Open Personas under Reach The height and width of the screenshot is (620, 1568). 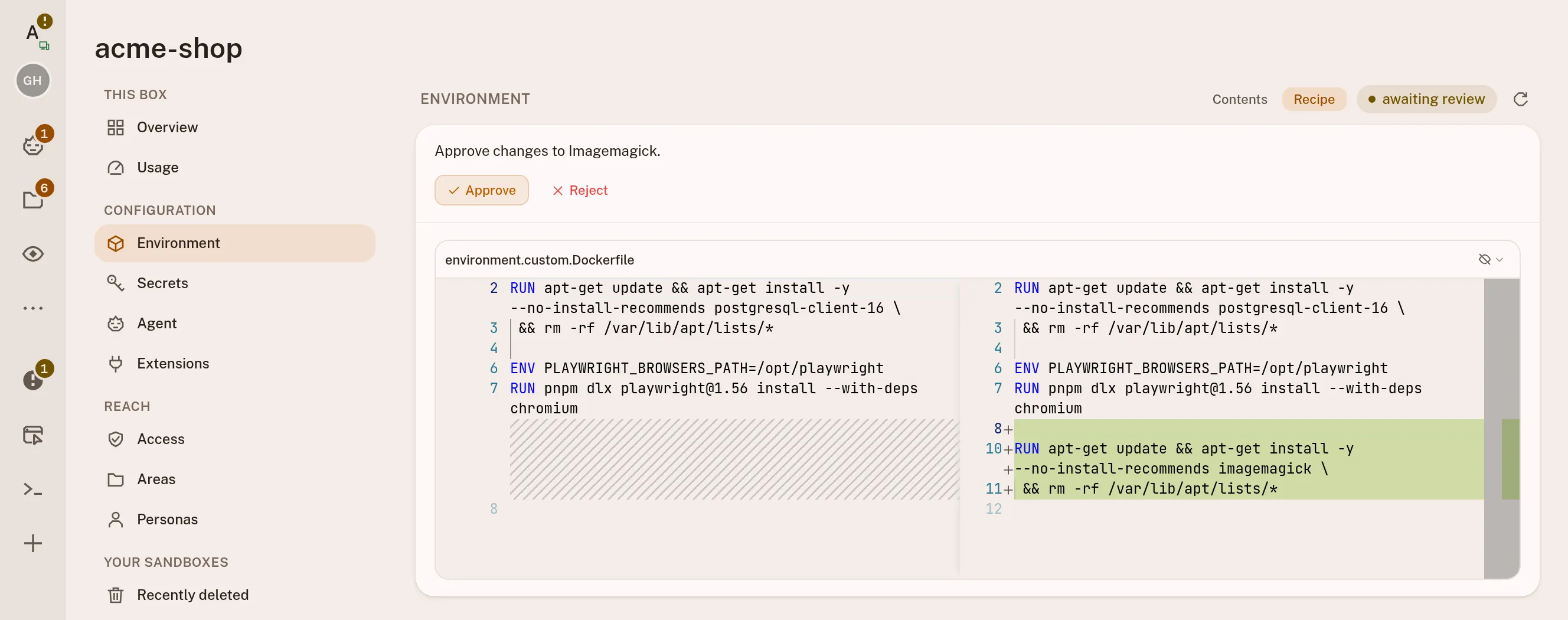point(234,520)
